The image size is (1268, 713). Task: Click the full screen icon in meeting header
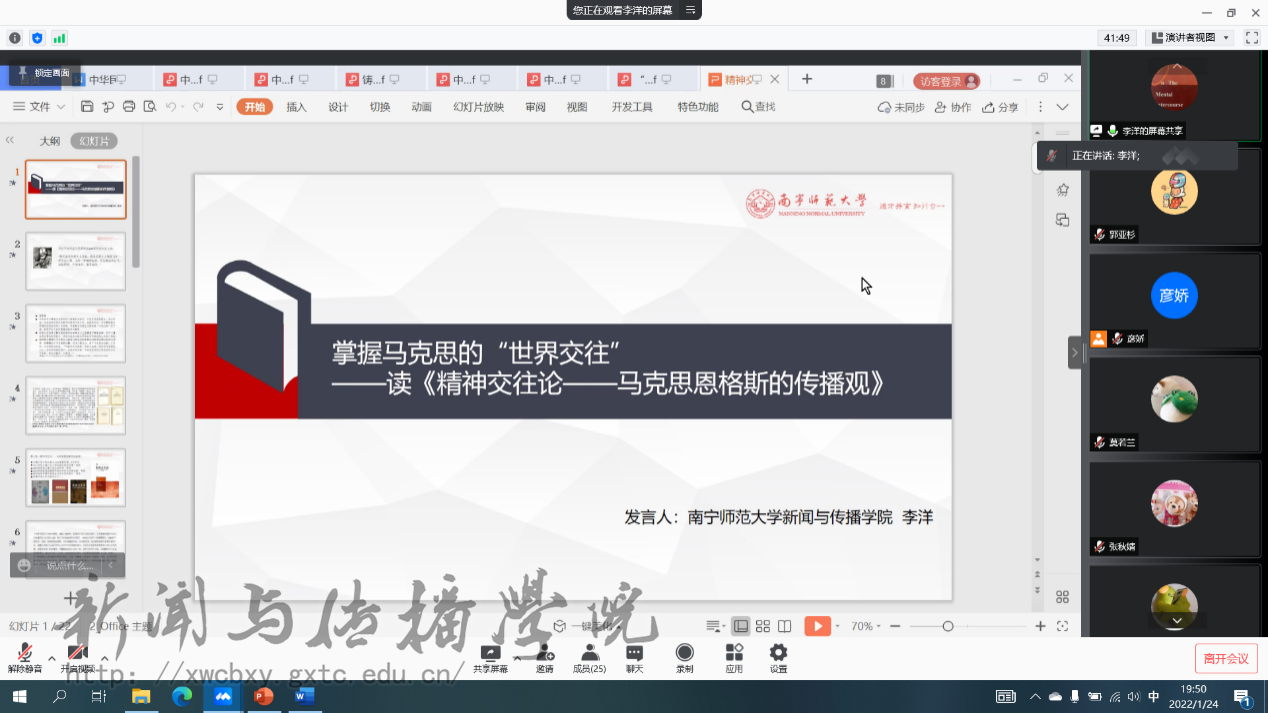coord(1251,38)
